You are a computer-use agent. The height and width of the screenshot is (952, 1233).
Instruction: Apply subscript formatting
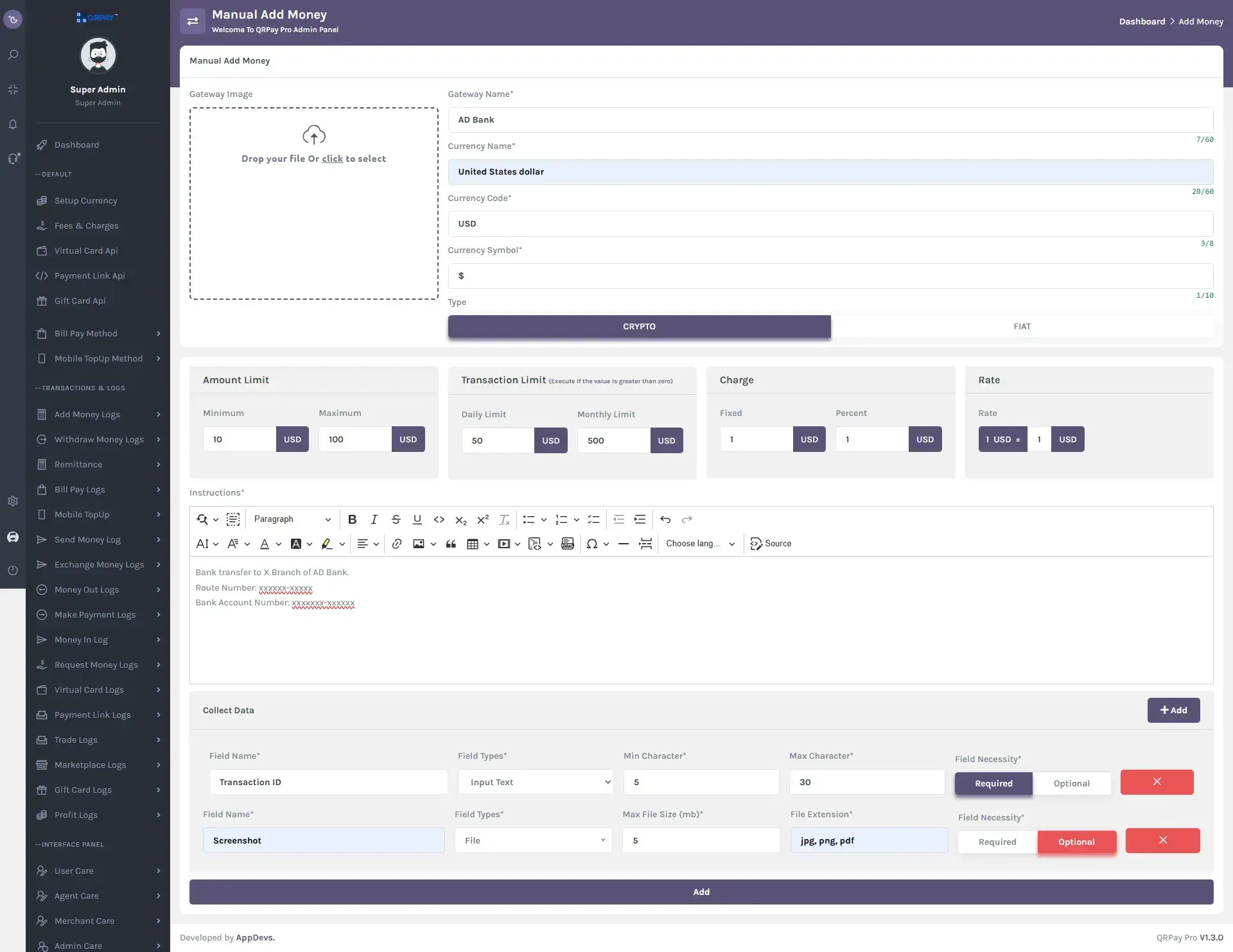[x=461, y=519]
